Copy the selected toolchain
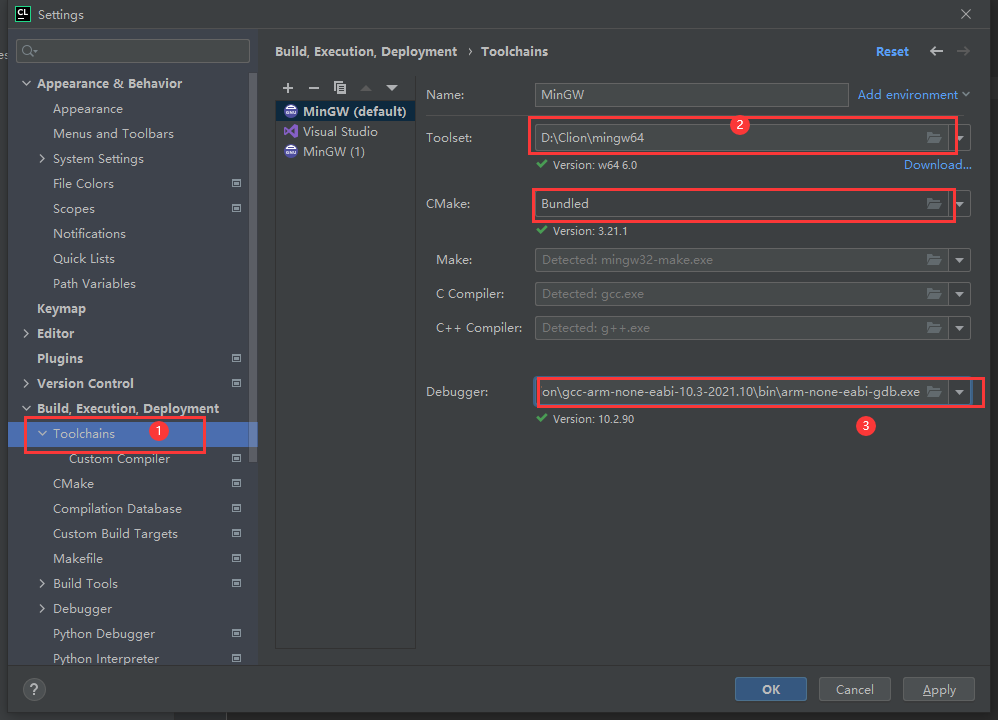The image size is (998, 720). [340, 88]
